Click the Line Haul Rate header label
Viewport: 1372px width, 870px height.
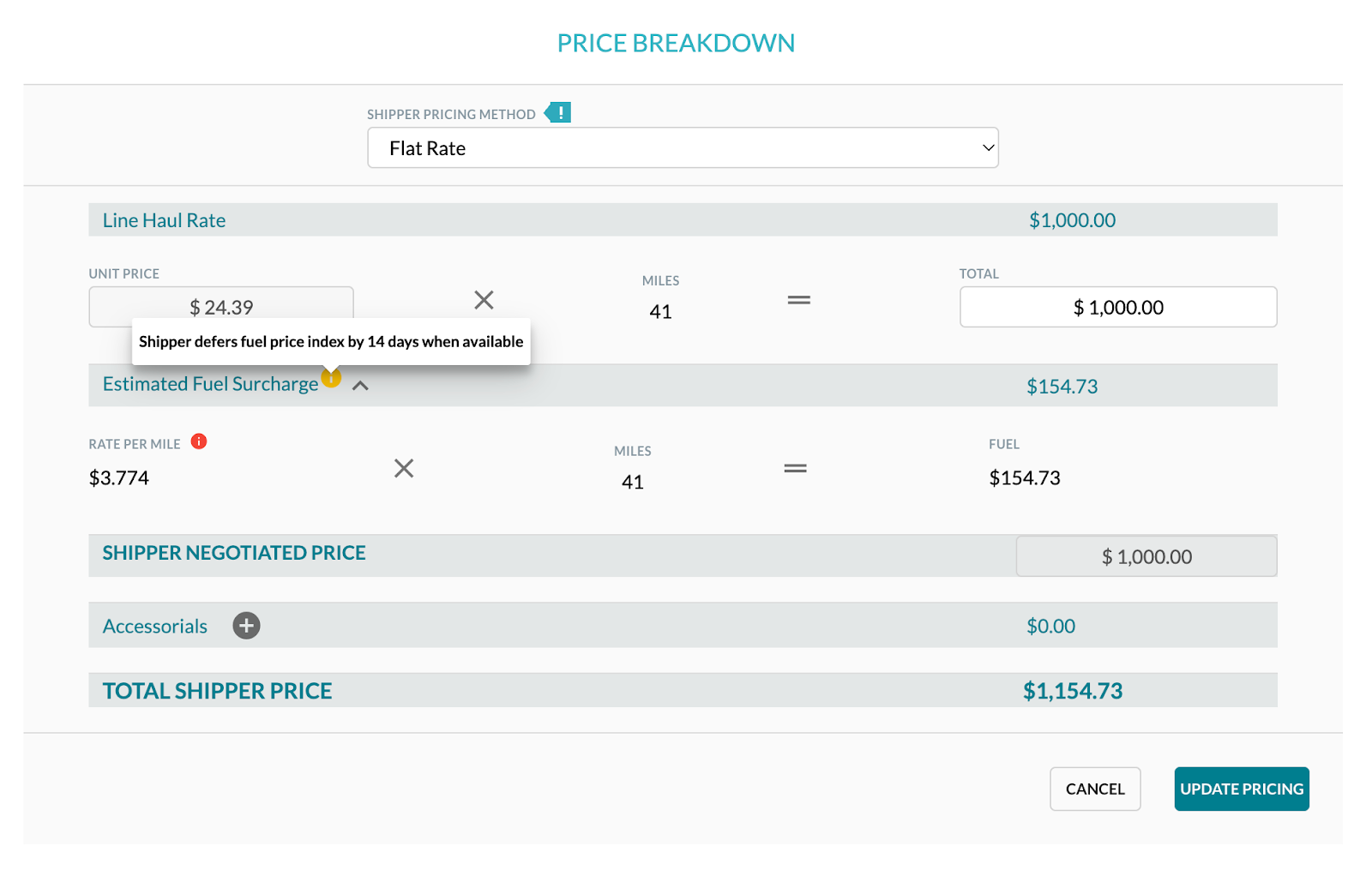[164, 220]
